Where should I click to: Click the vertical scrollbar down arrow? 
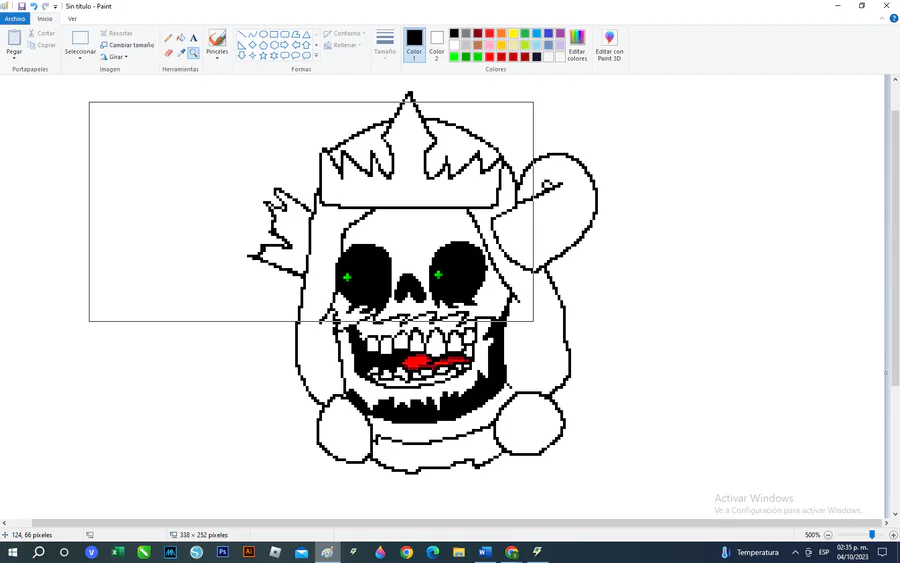(895, 515)
